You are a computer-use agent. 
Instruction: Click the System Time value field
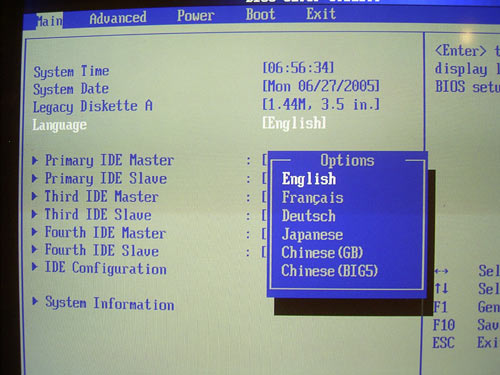pos(298,68)
